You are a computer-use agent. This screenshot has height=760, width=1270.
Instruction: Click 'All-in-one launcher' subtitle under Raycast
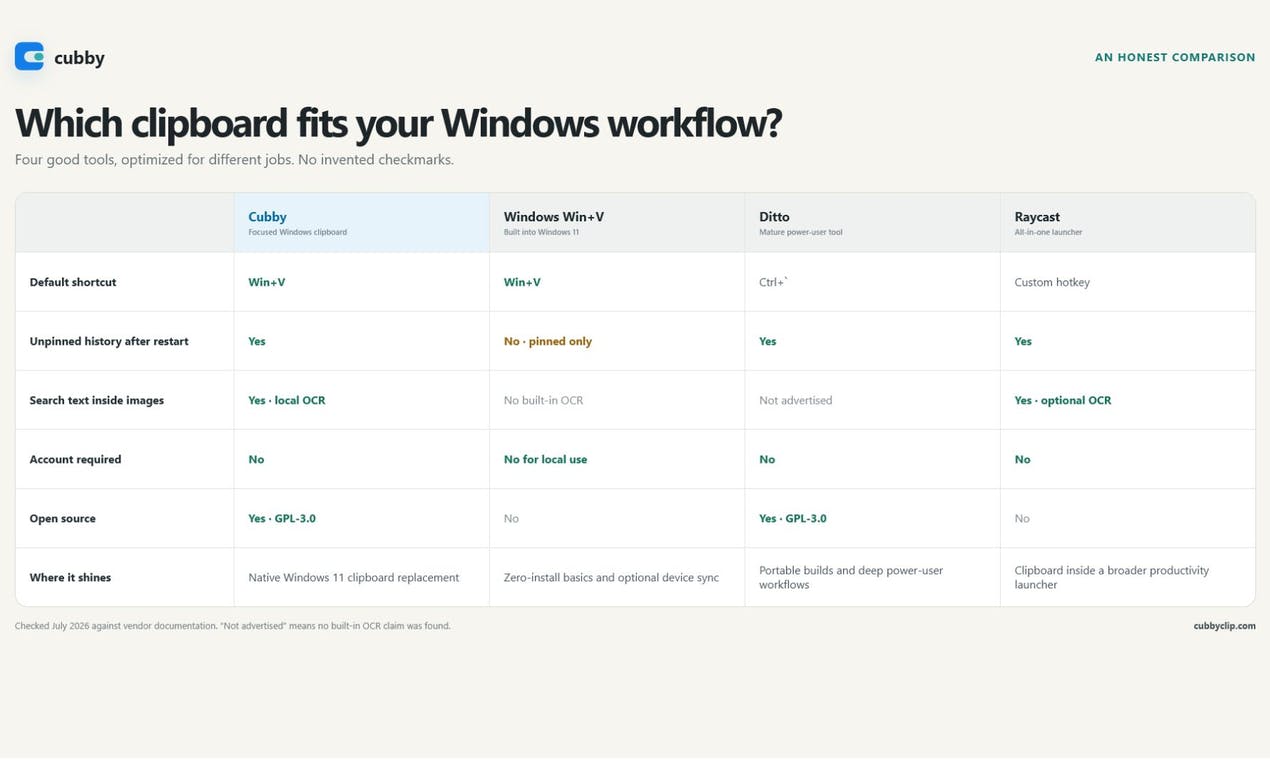pos(1048,232)
